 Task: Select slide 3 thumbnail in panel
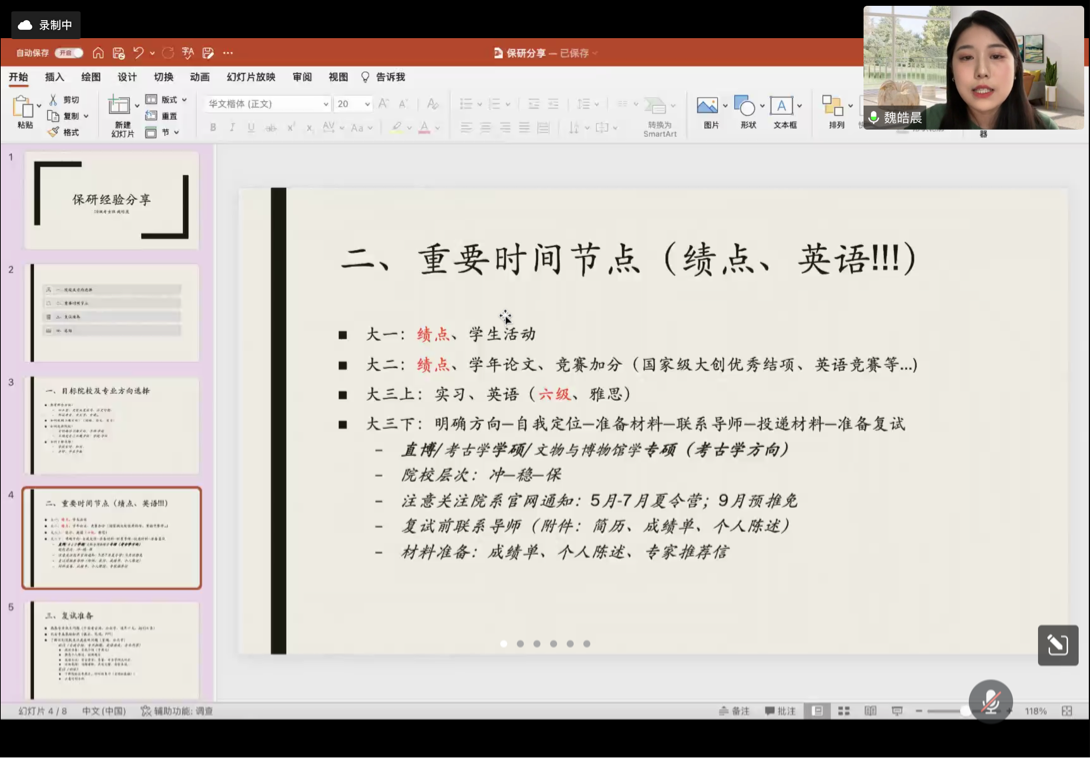point(112,425)
